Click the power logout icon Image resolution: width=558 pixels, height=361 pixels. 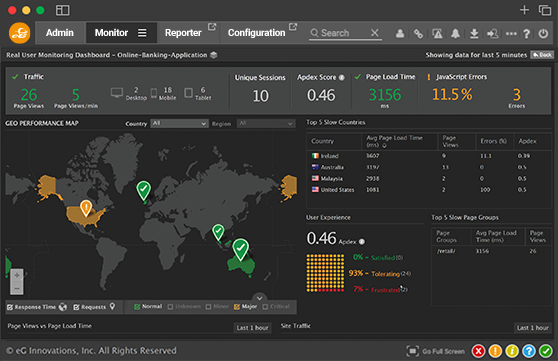(543, 34)
